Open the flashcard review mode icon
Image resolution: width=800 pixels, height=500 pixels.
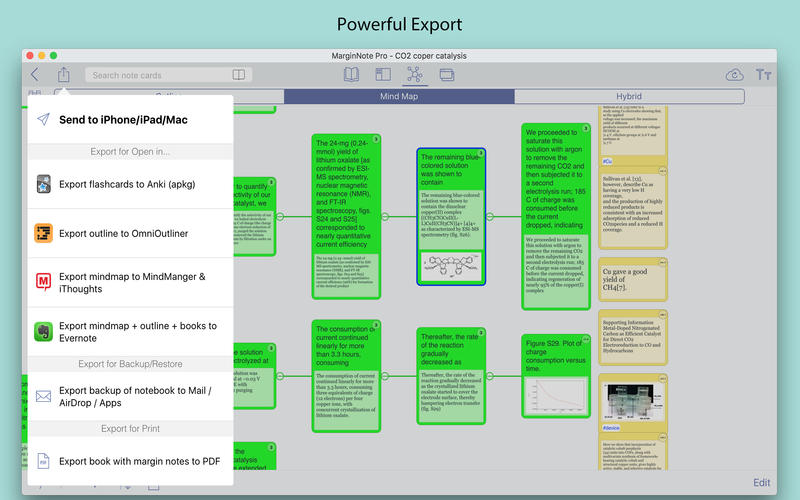[447, 75]
